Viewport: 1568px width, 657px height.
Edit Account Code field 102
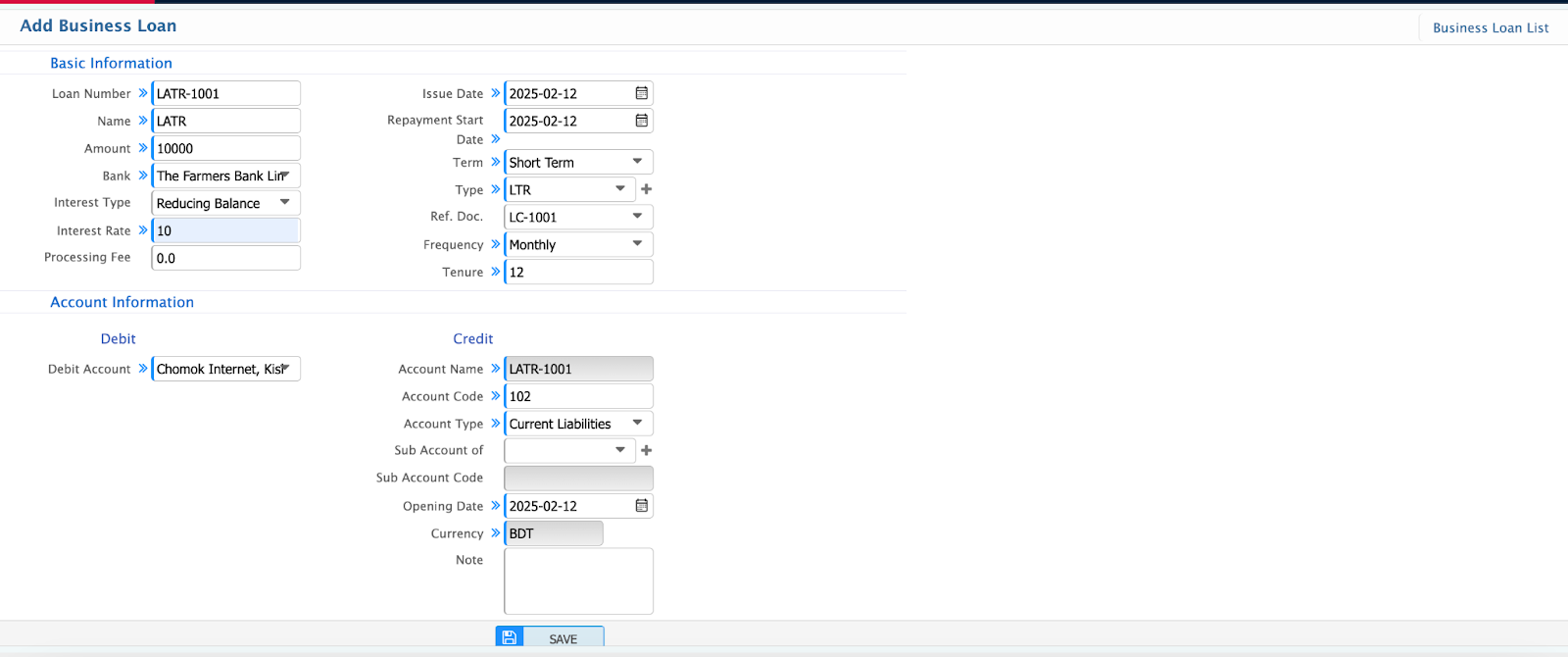coord(578,396)
